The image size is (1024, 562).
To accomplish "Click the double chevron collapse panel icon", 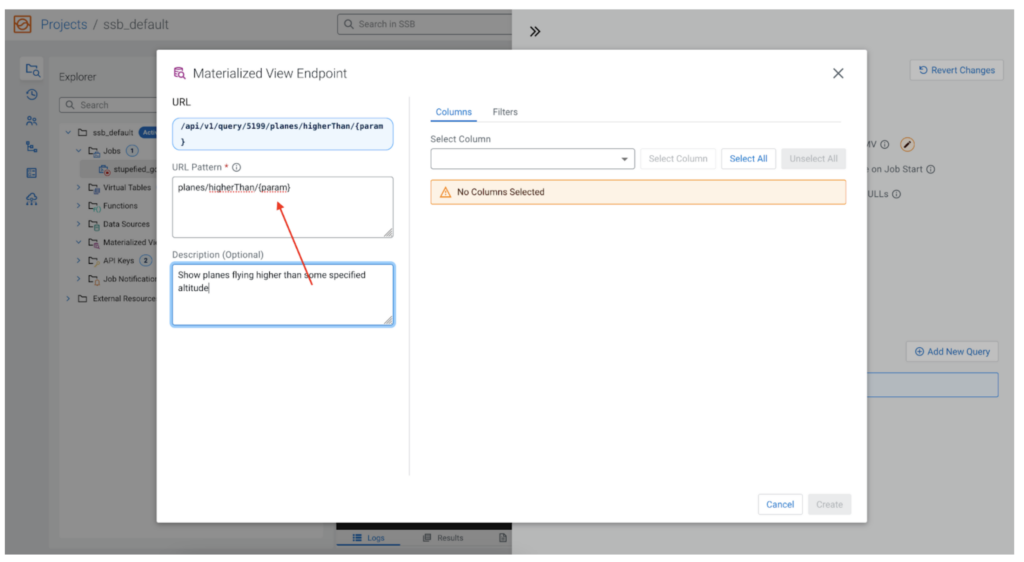I will coord(535,32).
